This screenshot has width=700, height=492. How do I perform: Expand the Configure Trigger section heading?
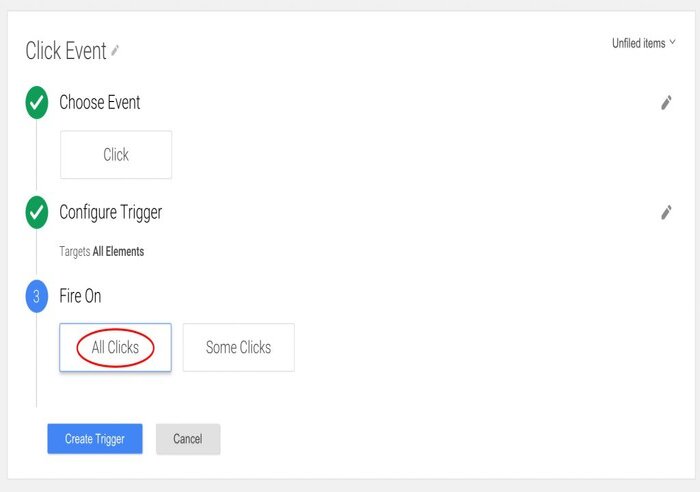pyautogui.click(x=111, y=213)
